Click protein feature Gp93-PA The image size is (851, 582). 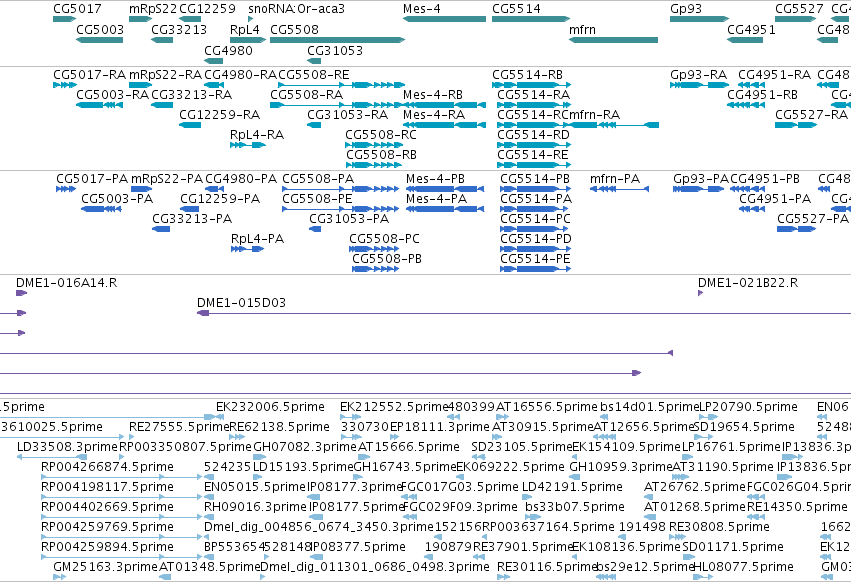[698, 189]
